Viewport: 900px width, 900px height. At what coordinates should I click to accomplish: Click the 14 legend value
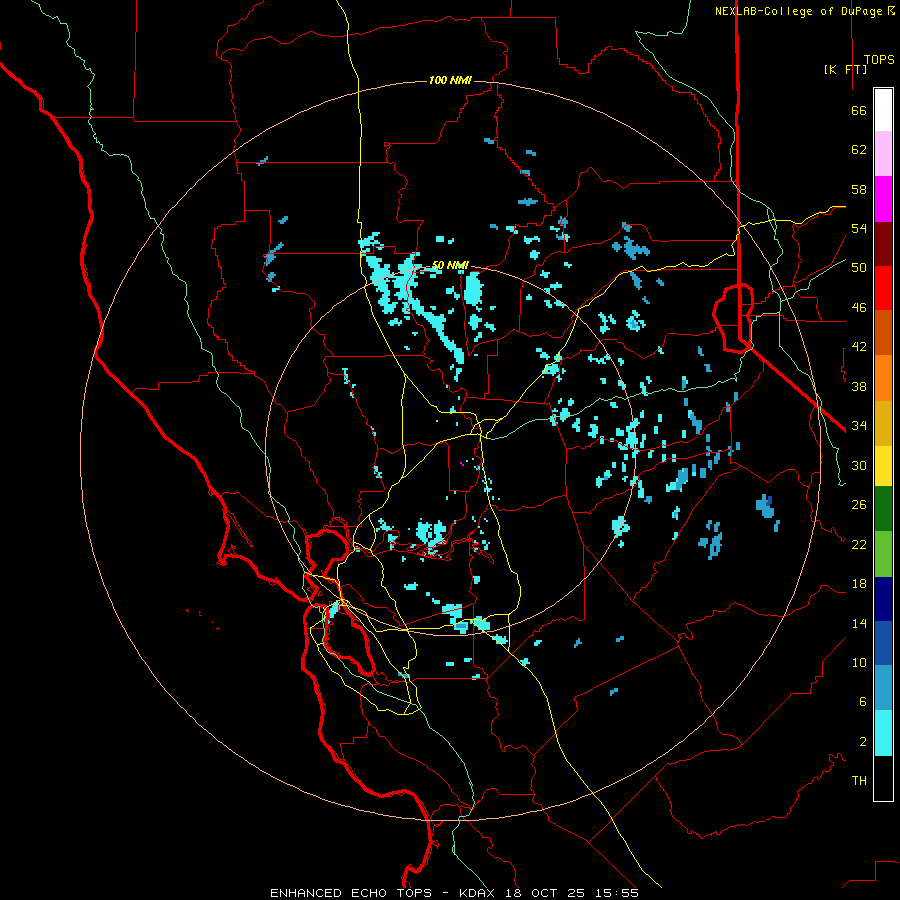pyautogui.click(x=859, y=623)
